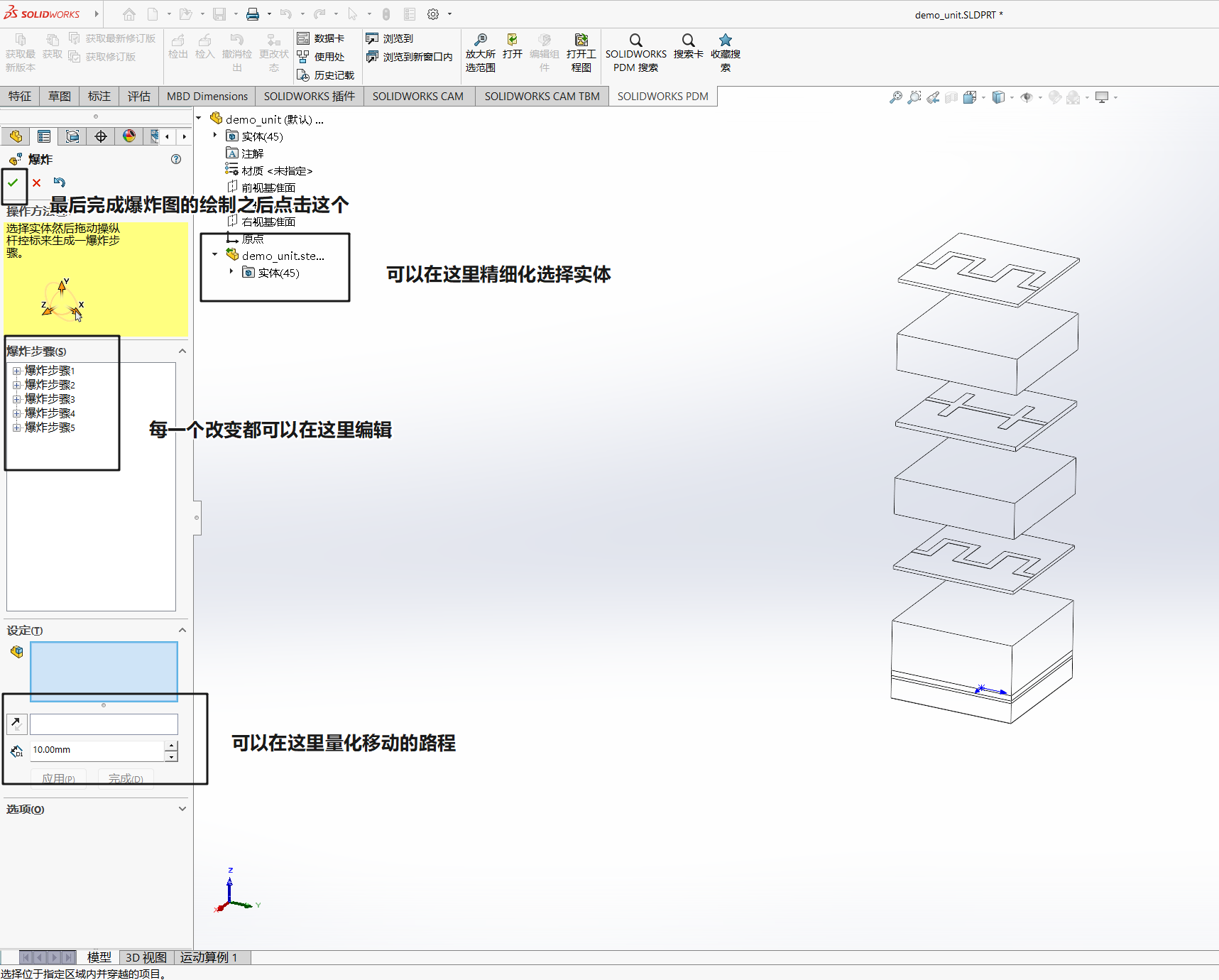This screenshot has width=1219, height=980.
Task: Open the PropertyManager tab icon
Action: click(x=44, y=136)
